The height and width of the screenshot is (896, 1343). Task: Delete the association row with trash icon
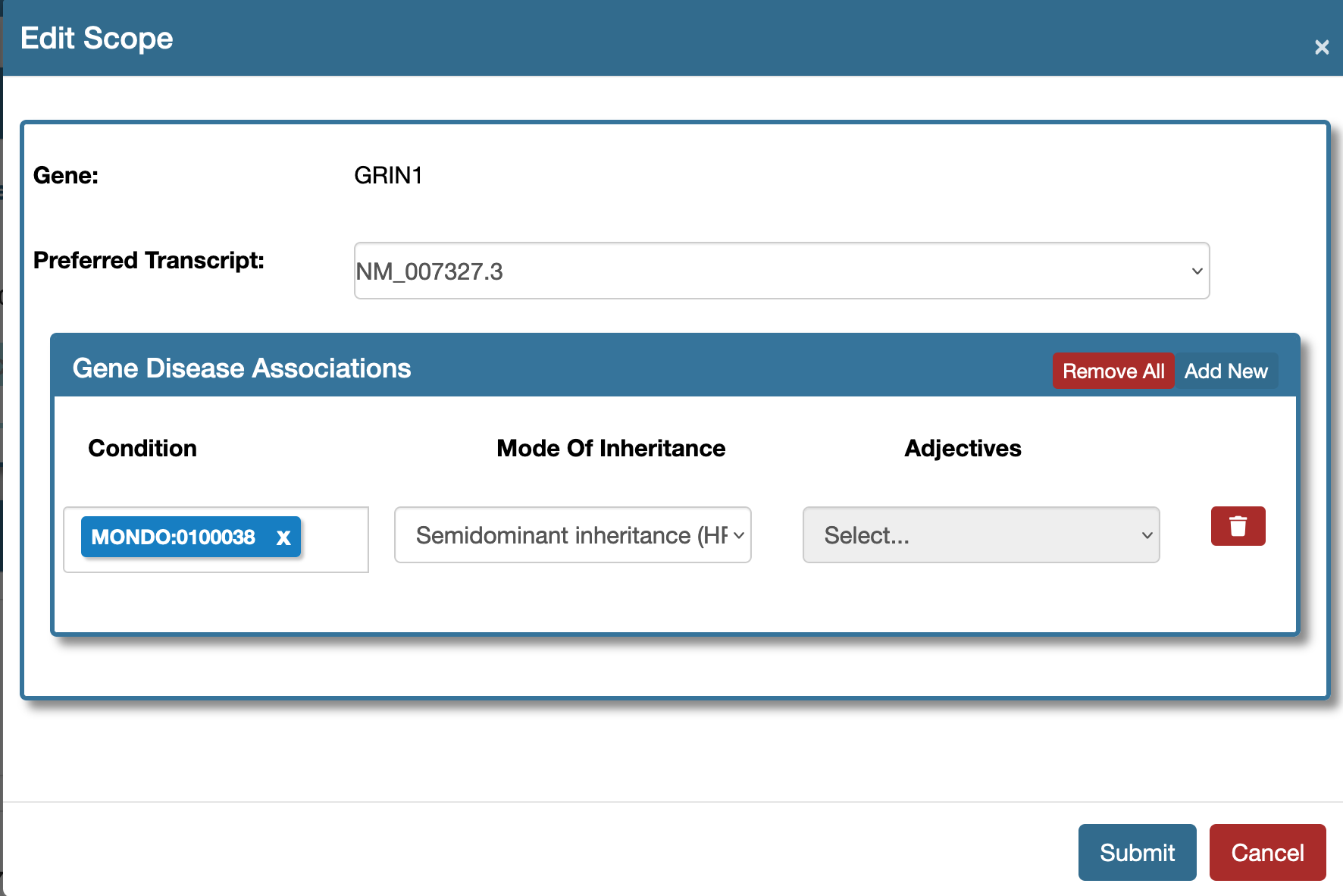1238,526
